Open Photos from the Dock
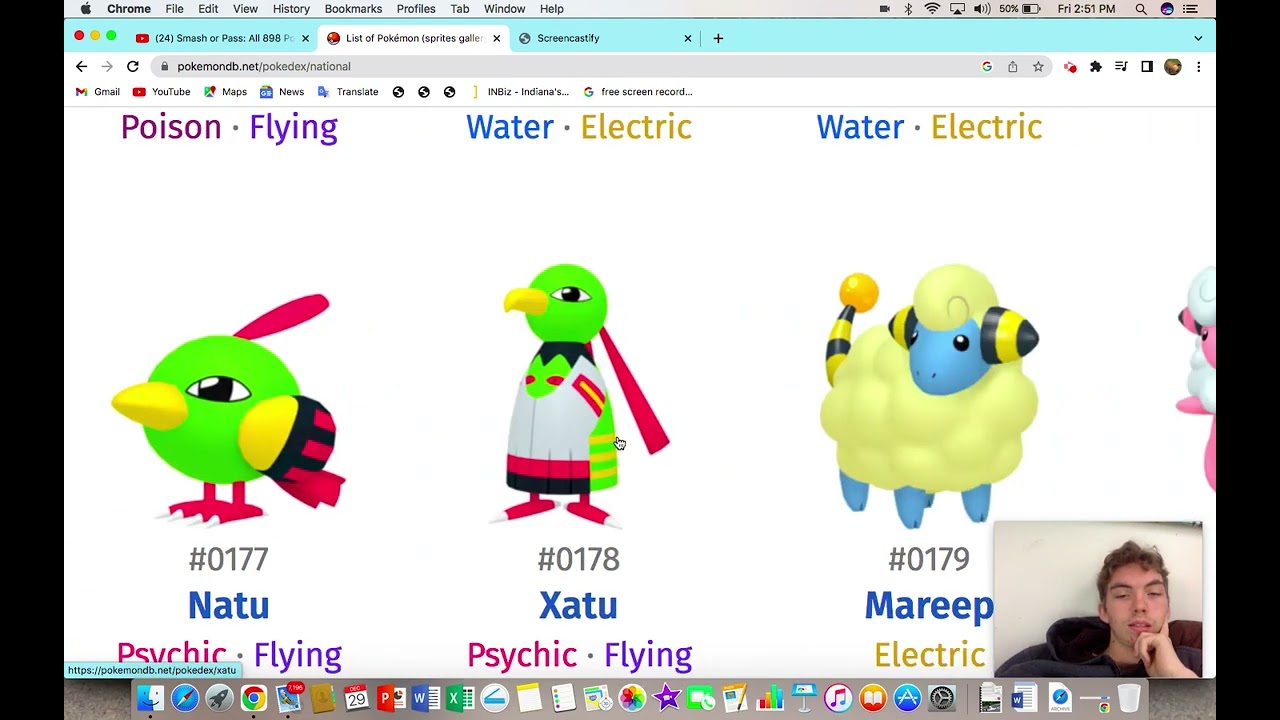The image size is (1280, 720). click(x=632, y=698)
